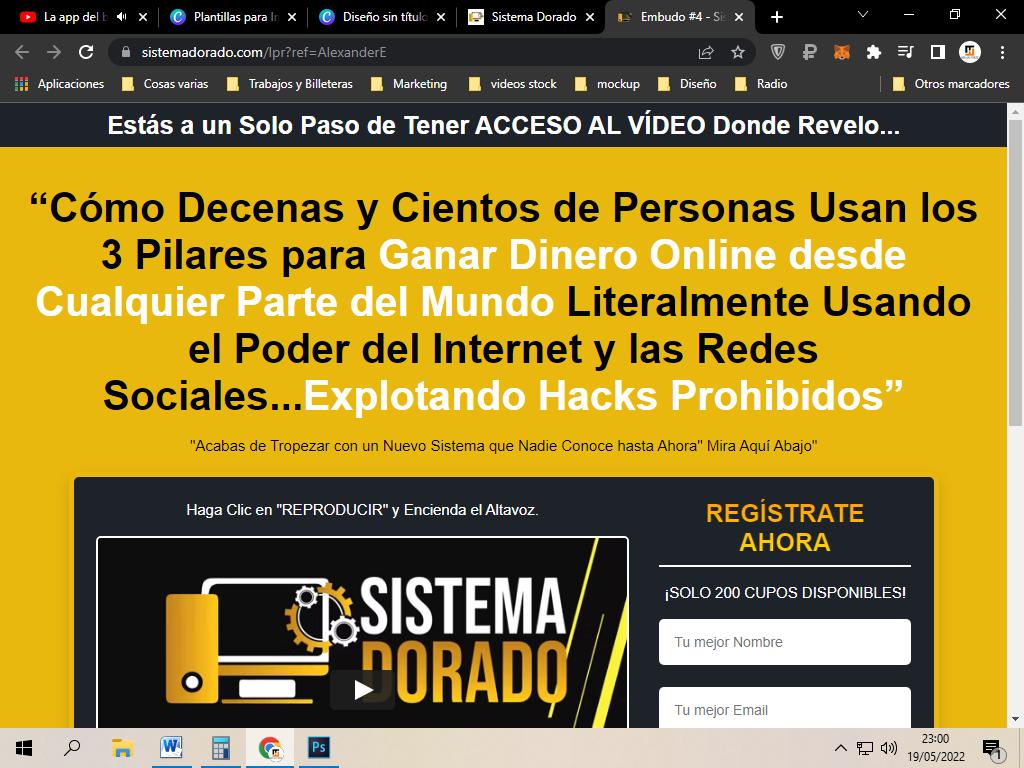
Task: Open the media control playlist icon
Action: coord(905,52)
